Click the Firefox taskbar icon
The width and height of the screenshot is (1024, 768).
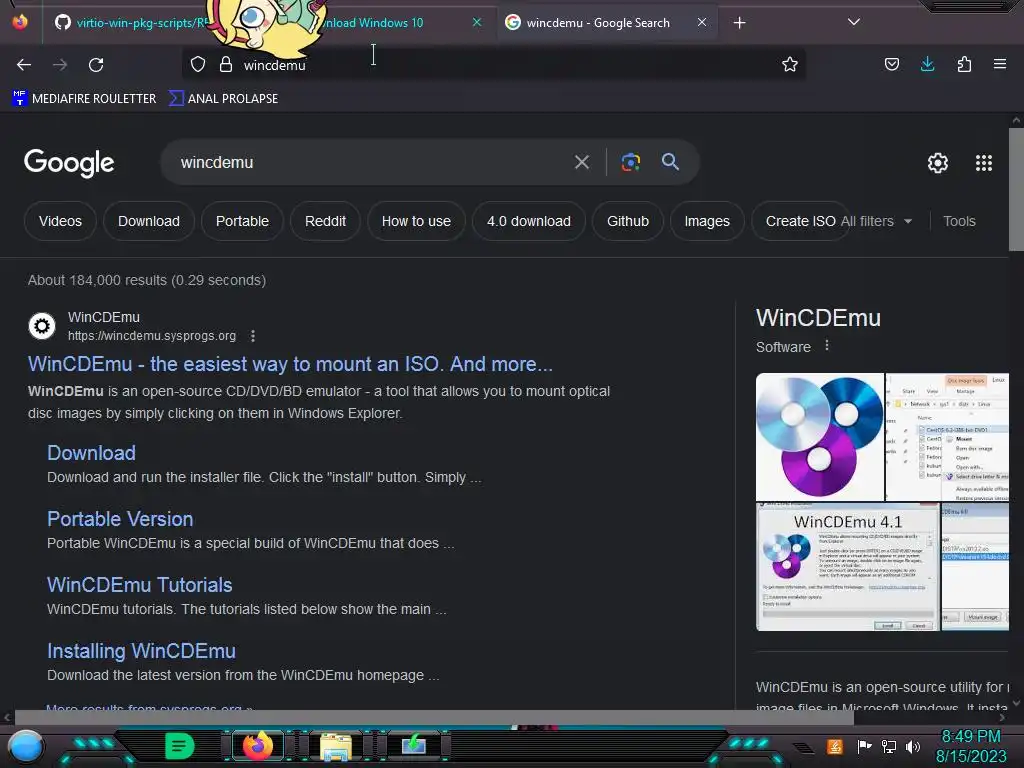pyautogui.click(x=257, y=746)
